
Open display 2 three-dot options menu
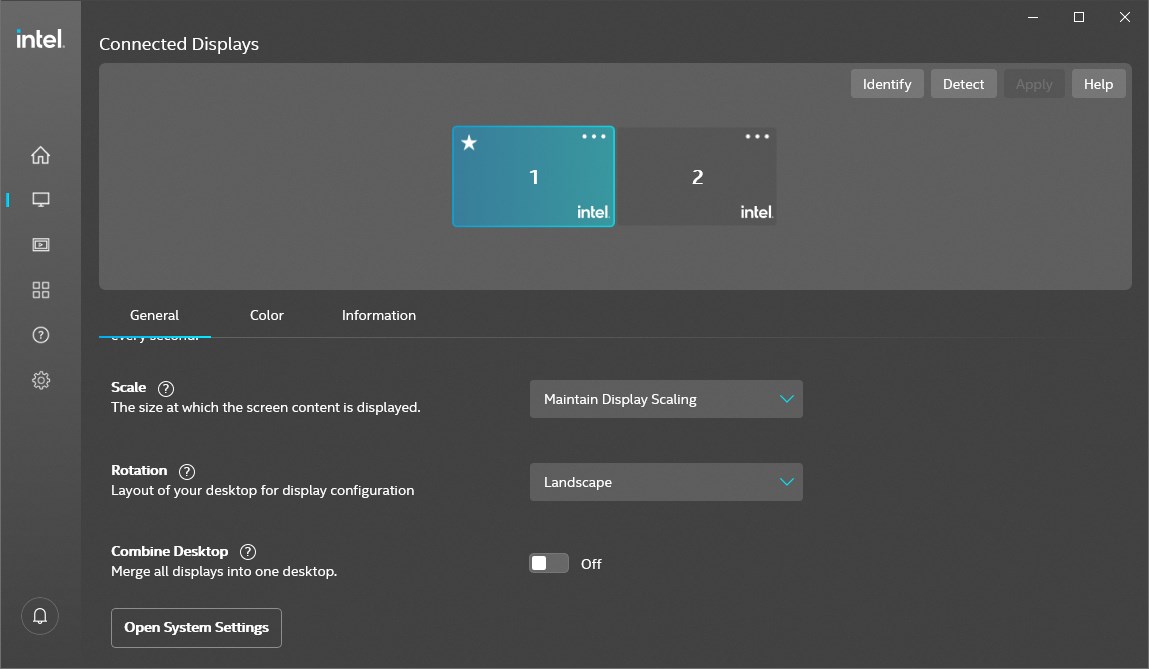pos(757,136)
